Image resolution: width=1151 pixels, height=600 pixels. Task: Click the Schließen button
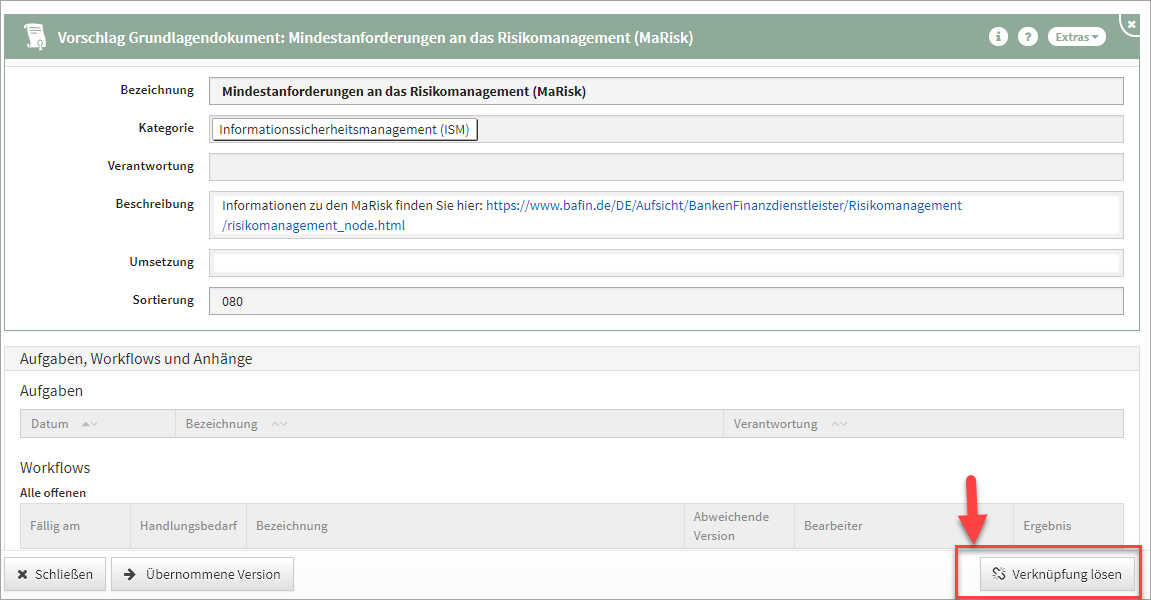[55, 574]
